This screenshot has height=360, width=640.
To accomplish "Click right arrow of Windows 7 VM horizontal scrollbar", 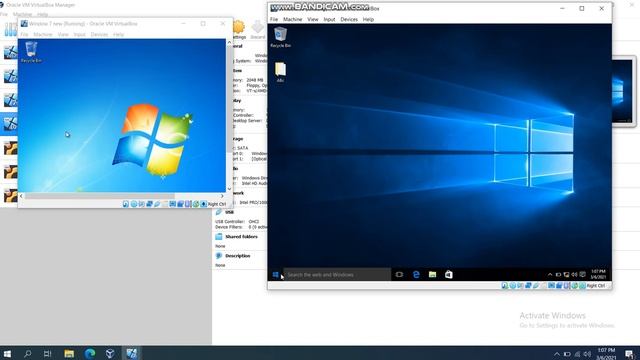I will tap(222, 196).
